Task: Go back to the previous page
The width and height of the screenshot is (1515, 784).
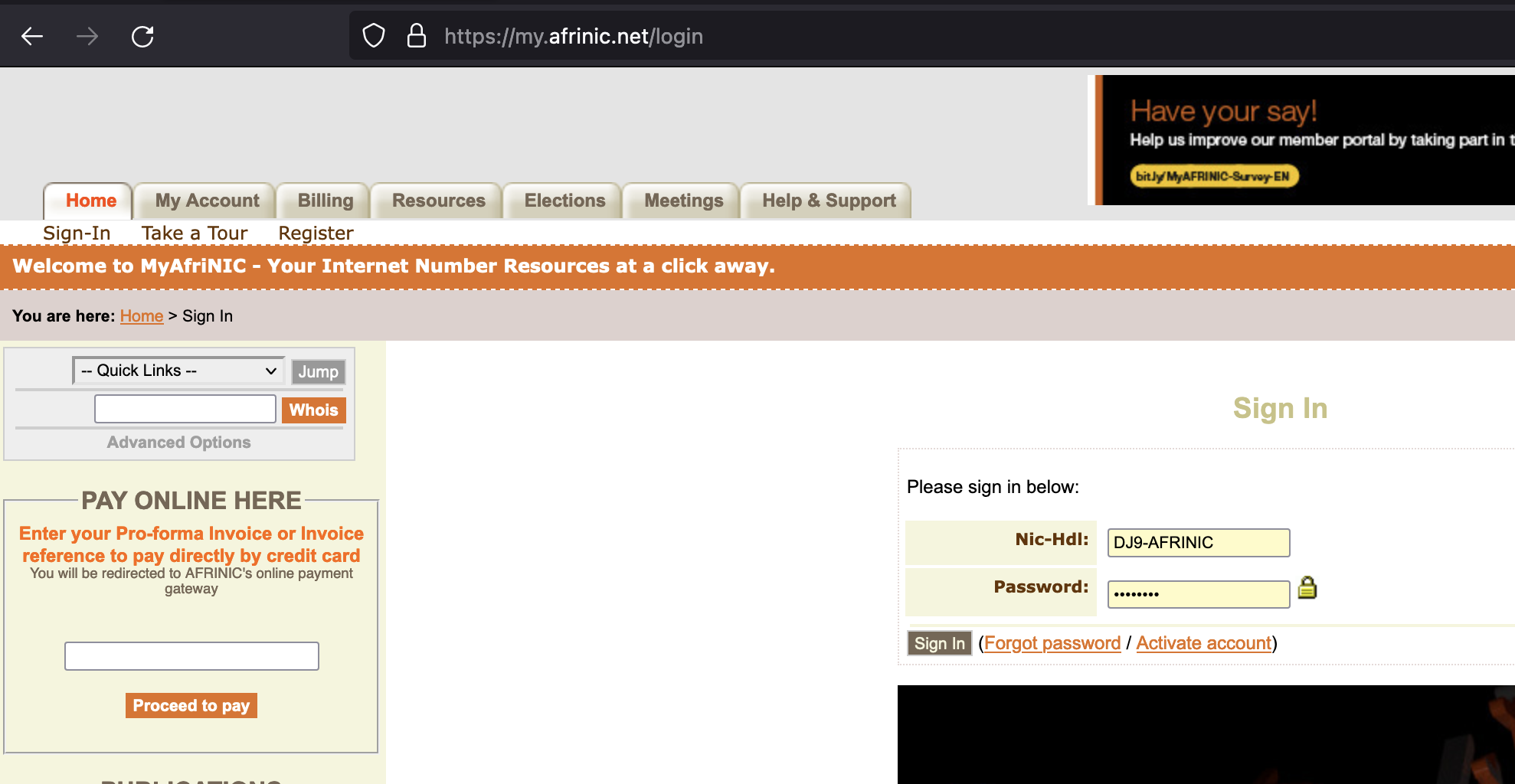Action: (x=32, y=36)
